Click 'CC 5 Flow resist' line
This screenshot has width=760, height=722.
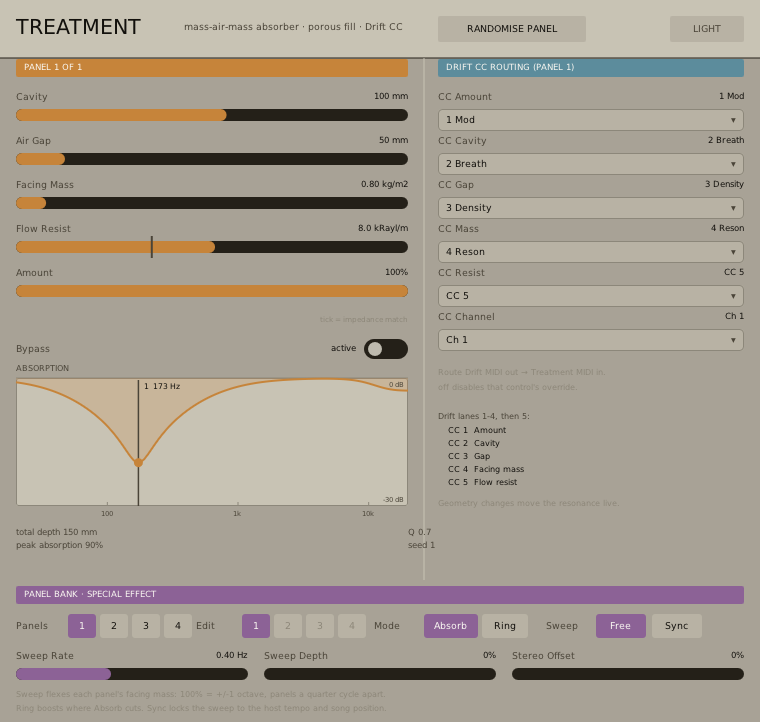[483, 482]
